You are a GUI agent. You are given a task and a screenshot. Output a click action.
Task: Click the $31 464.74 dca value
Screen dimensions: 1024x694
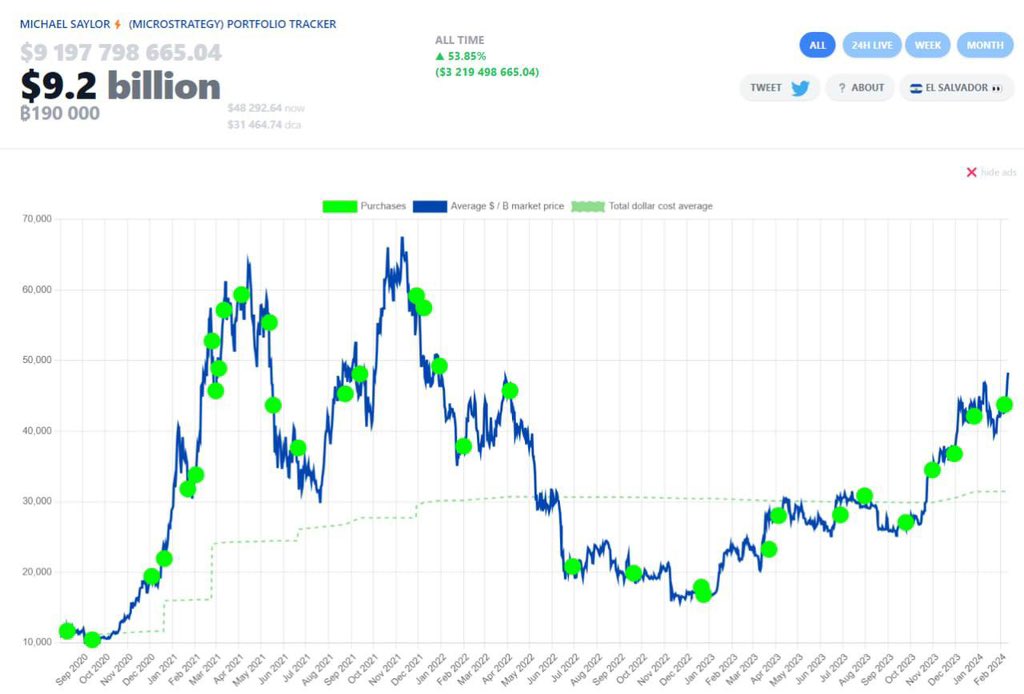264,125
